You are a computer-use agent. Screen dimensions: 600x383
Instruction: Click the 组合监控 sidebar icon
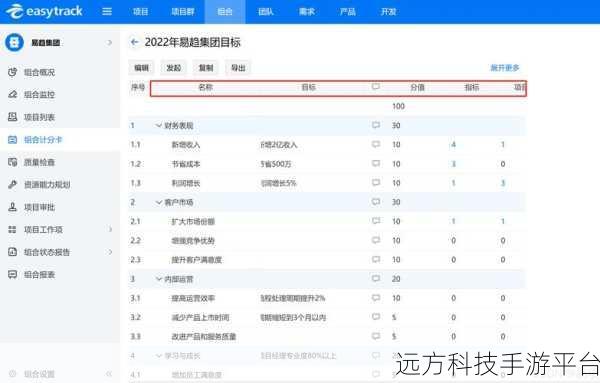click(x=13, y=95)
